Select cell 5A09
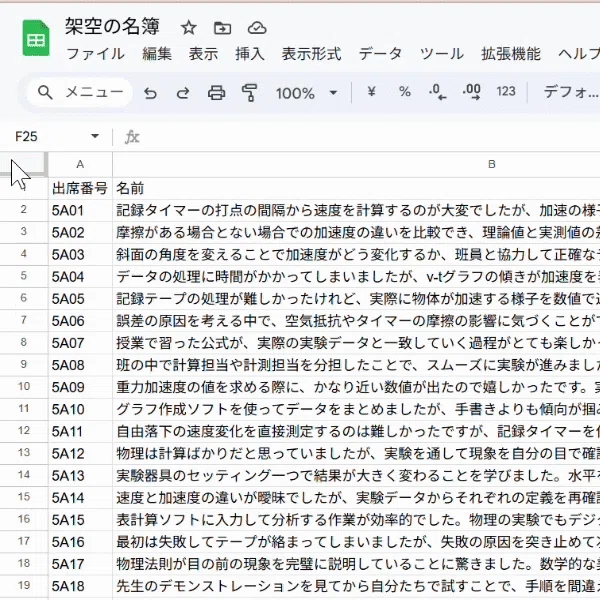This screenshot has width=600, height=600. 80,387
